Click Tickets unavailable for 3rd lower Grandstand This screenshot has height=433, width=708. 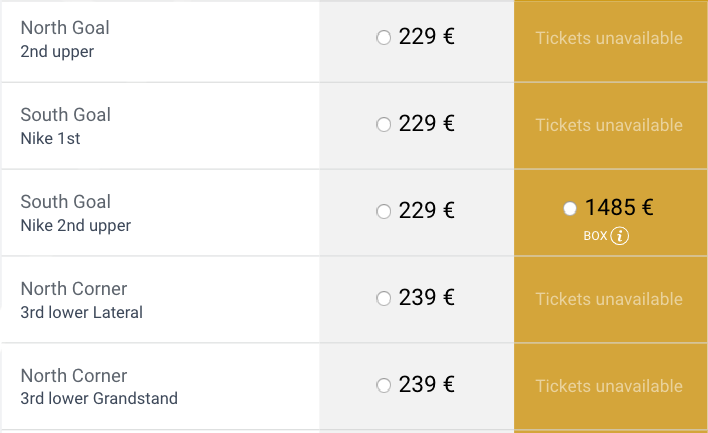click(609, 386)
